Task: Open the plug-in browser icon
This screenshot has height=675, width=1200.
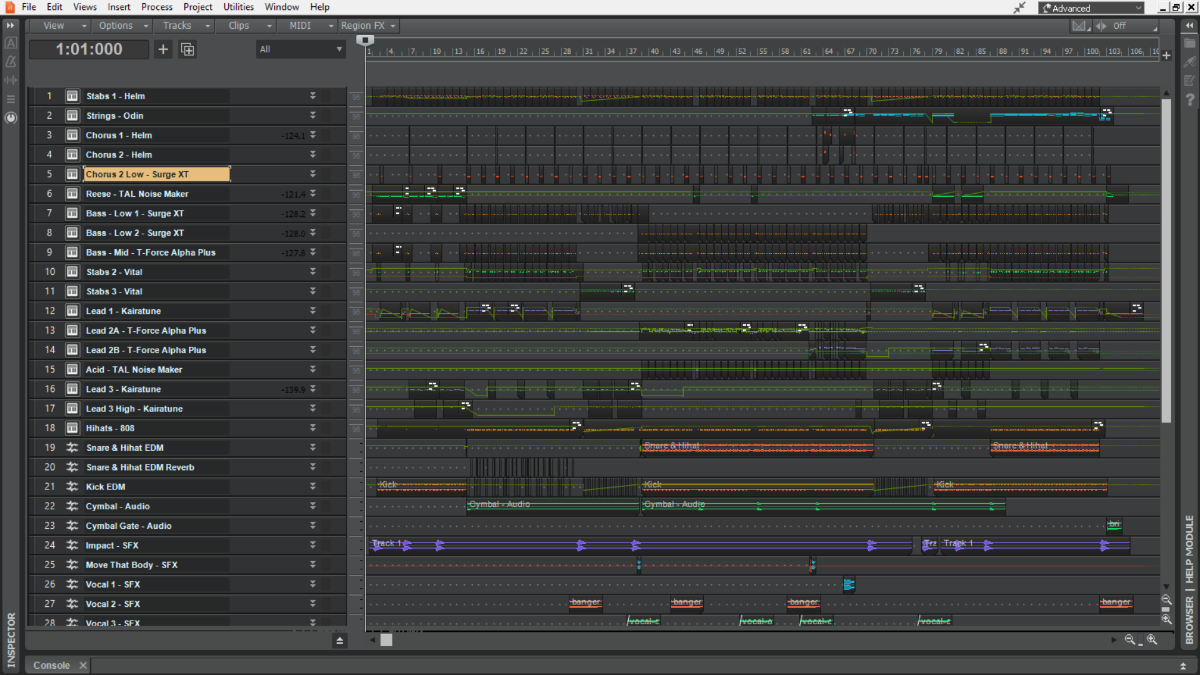Action: tap(1190, 62)
